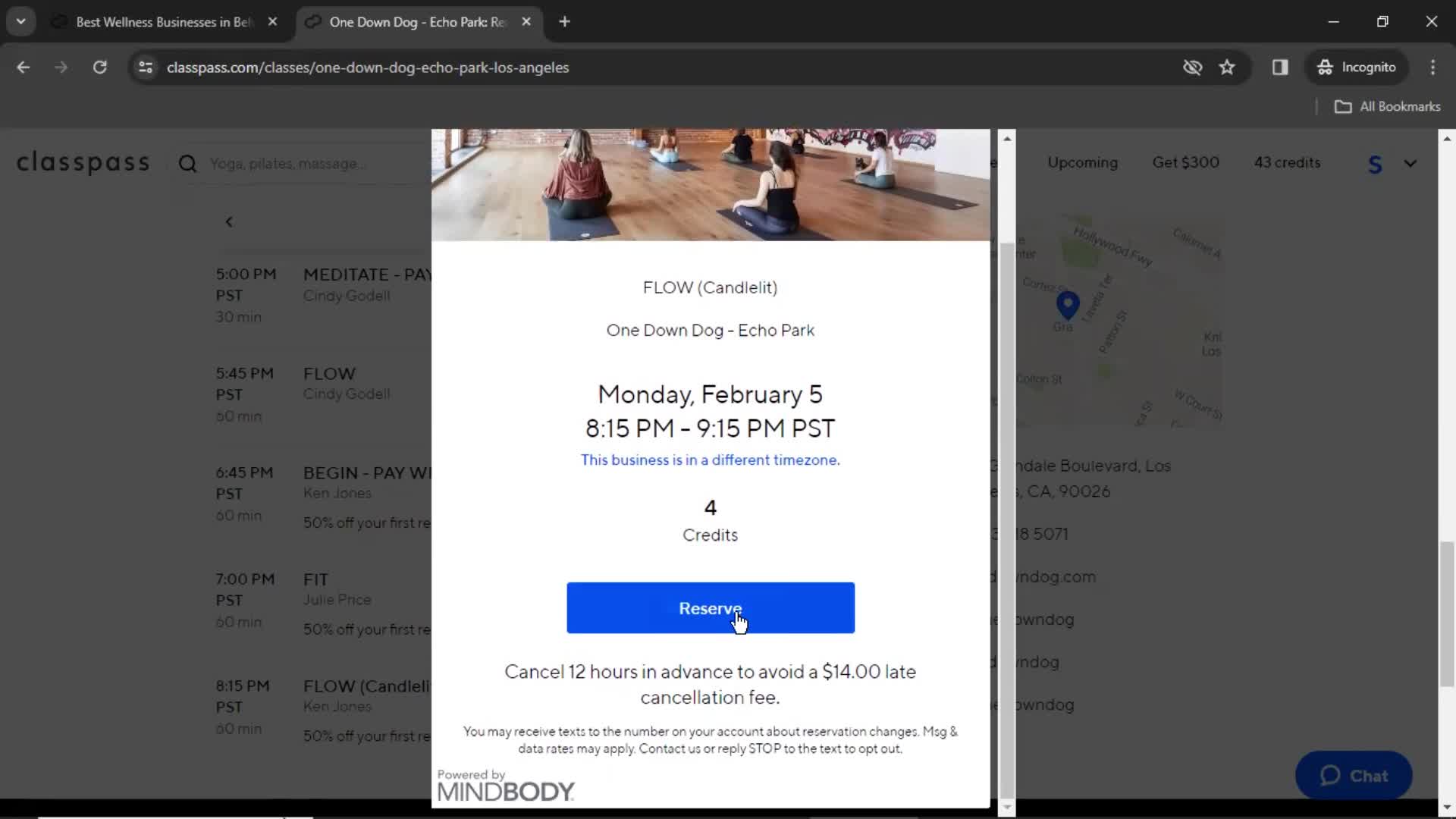Click the Reserve button for FLOW class

point(710,608)
